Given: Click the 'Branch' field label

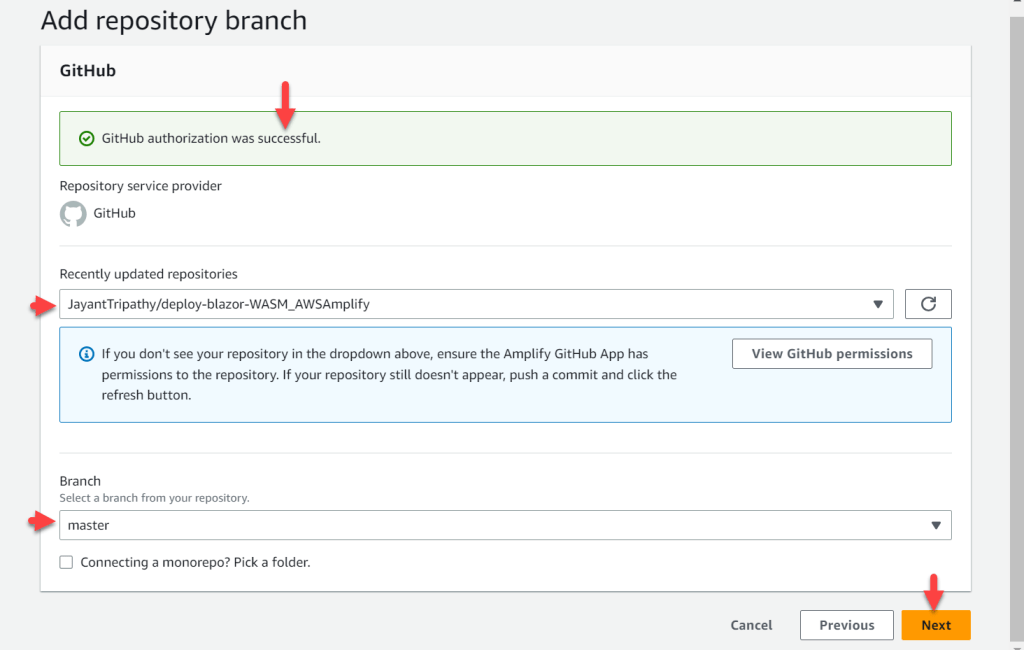Looking at the screenshot, I should pyautogui.click(x=80, y=481).
